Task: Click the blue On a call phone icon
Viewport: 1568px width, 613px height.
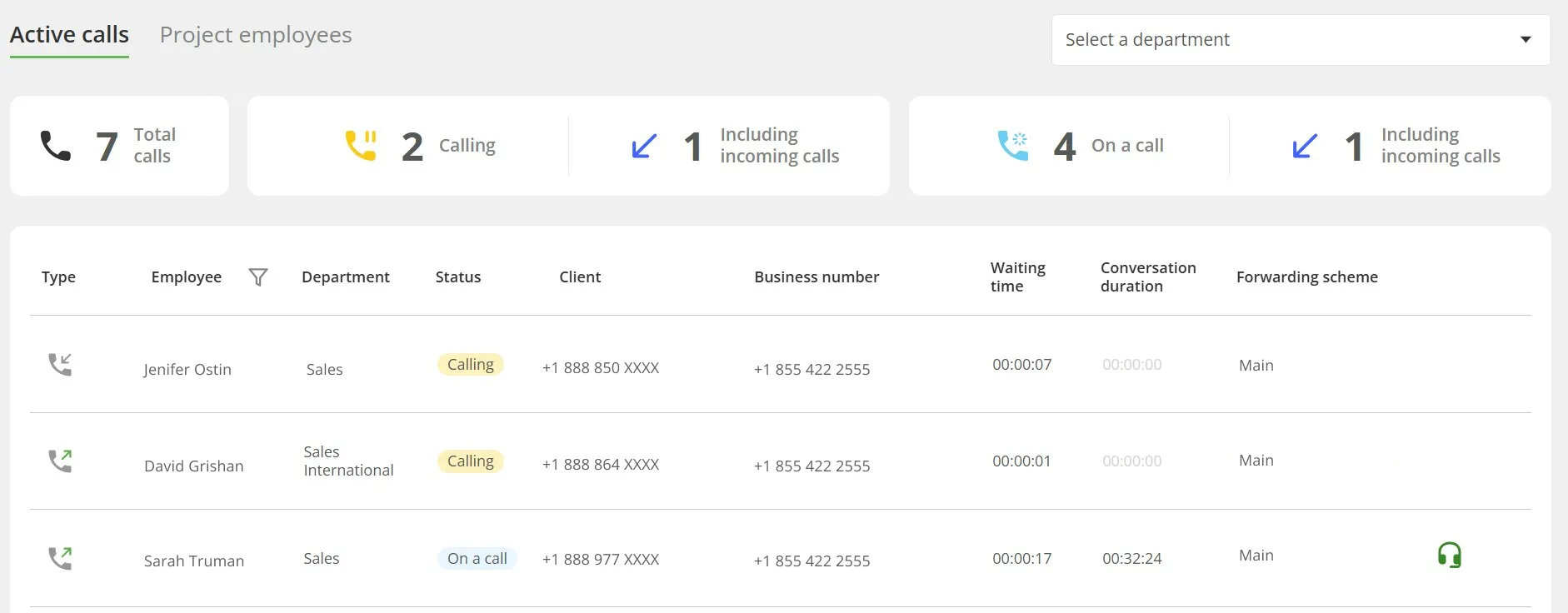Action: click(x=1013, y=146)
